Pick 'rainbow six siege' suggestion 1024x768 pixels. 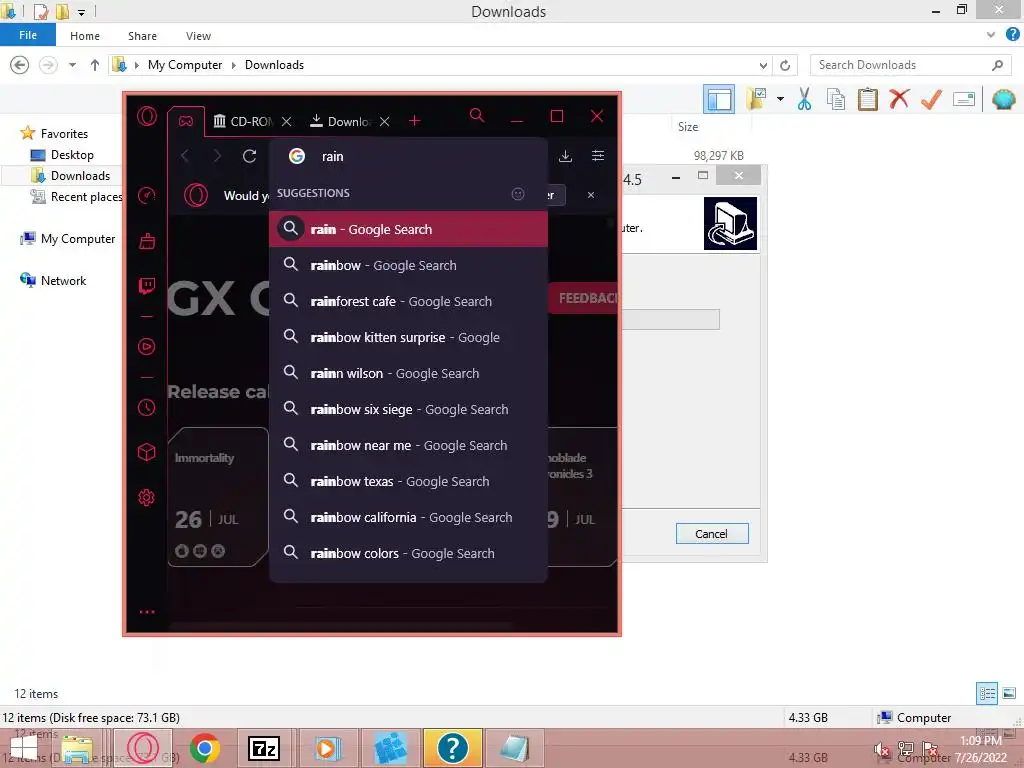tap(408, 409)
